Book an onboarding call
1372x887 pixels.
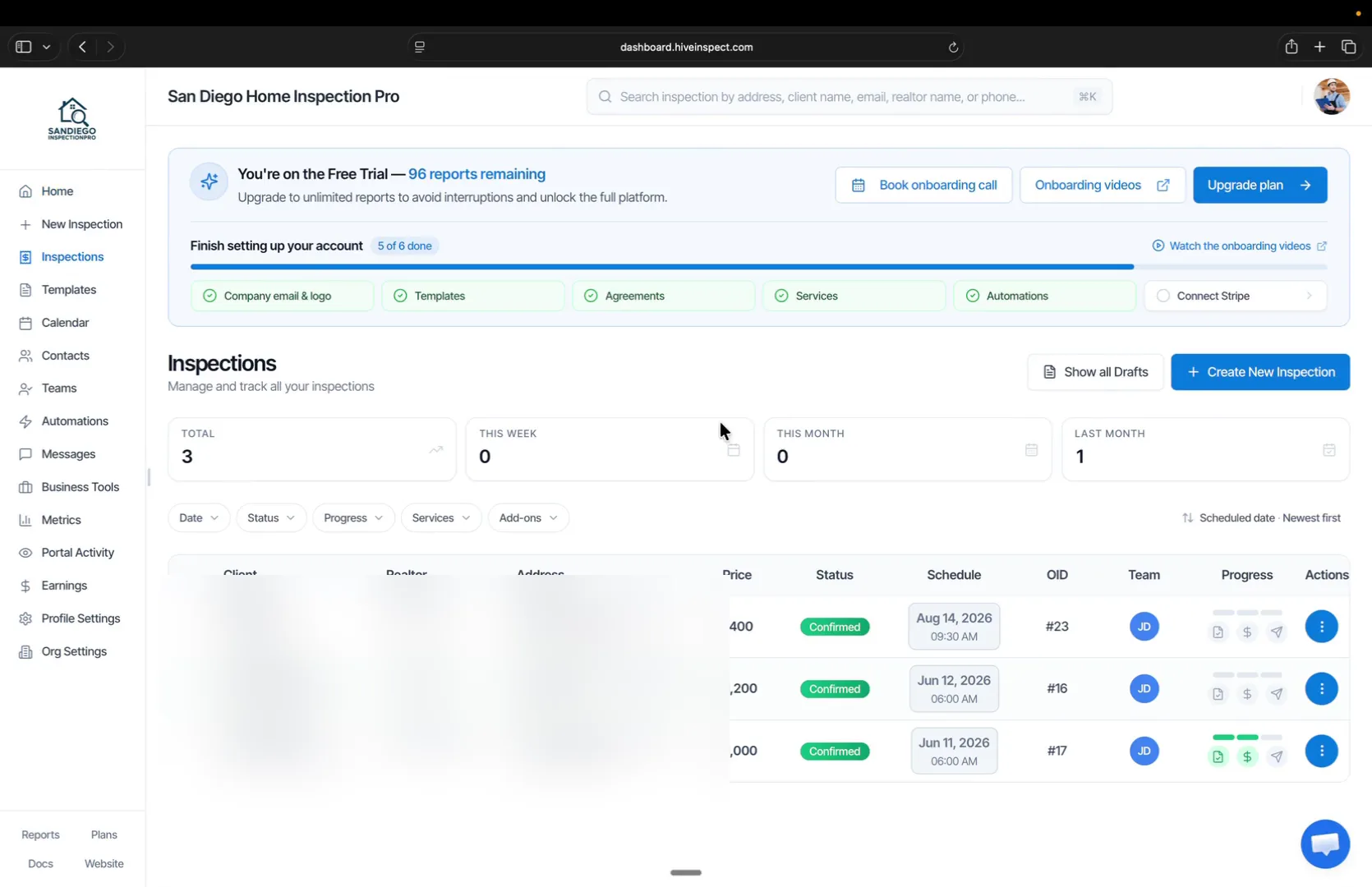(x=923, y=185)
